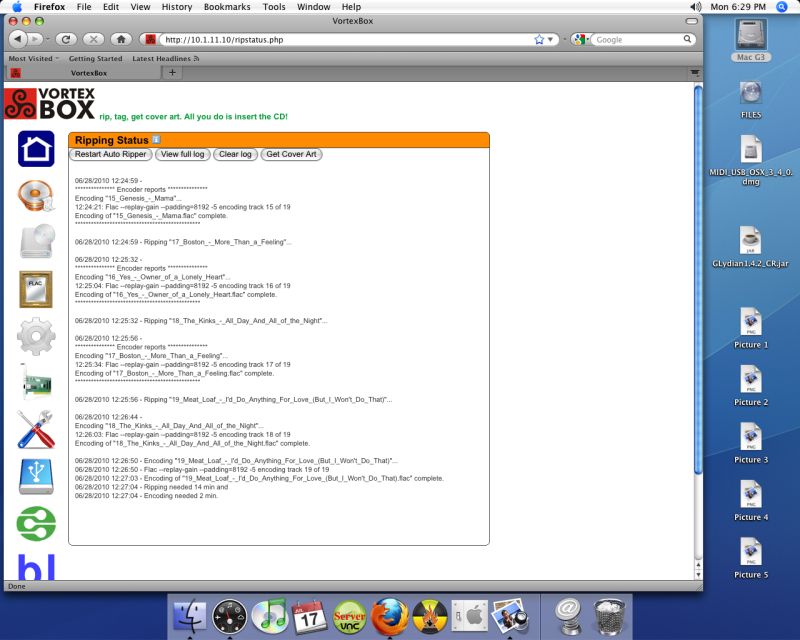
Task: Click the Google search input field
Action: coord(638,39)
